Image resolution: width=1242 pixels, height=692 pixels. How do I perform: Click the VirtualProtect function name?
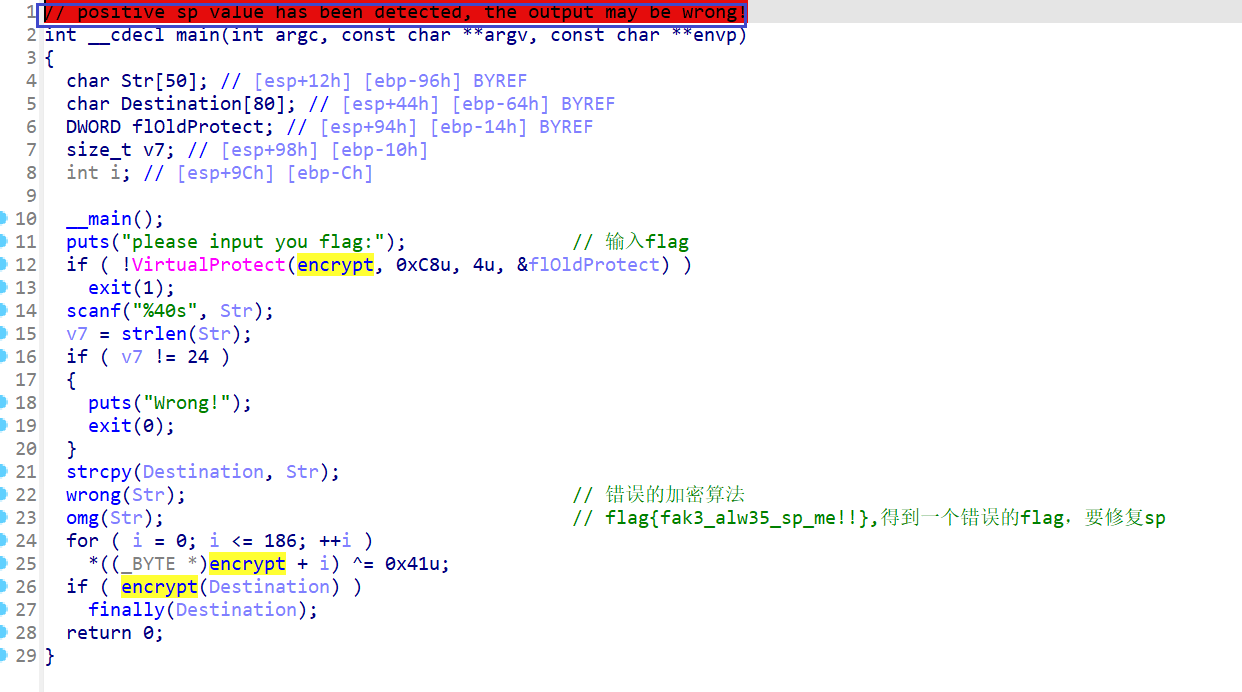(x=210, y=265)
